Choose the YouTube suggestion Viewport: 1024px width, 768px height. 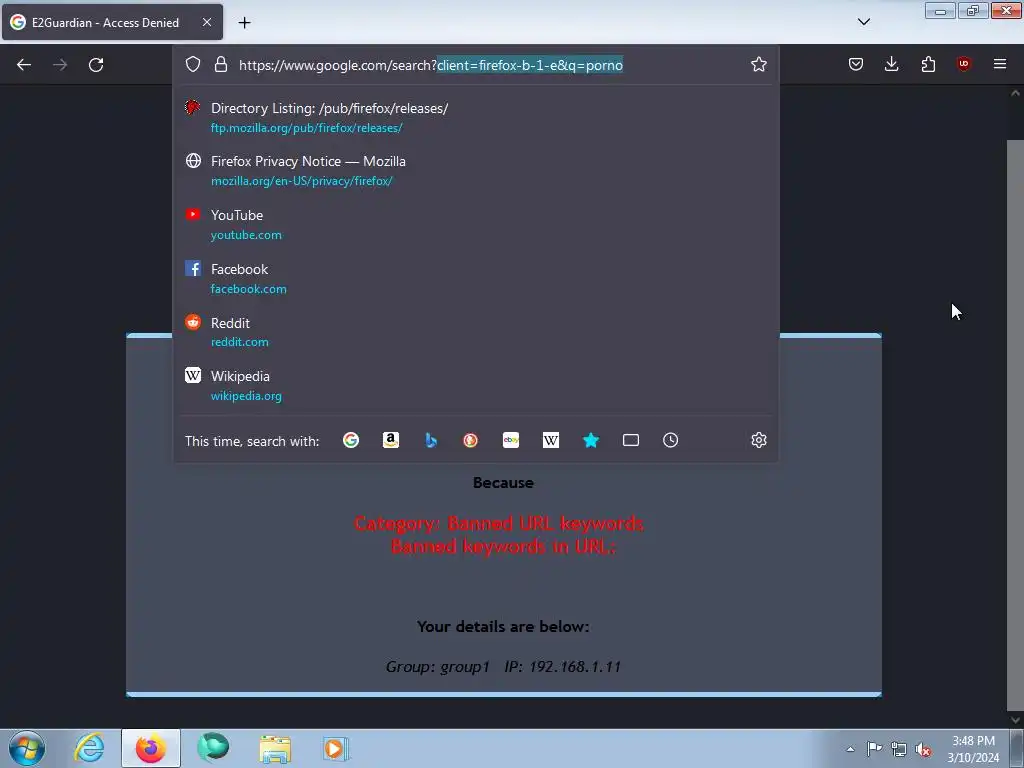(476, 225)
